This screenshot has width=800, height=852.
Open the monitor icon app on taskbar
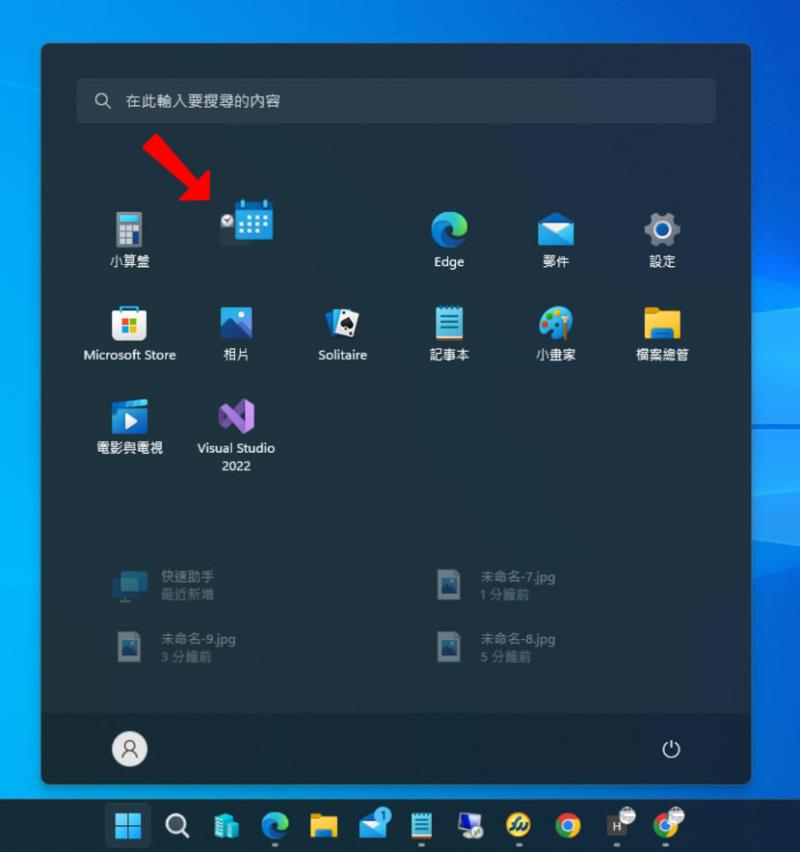click(470, 825)
